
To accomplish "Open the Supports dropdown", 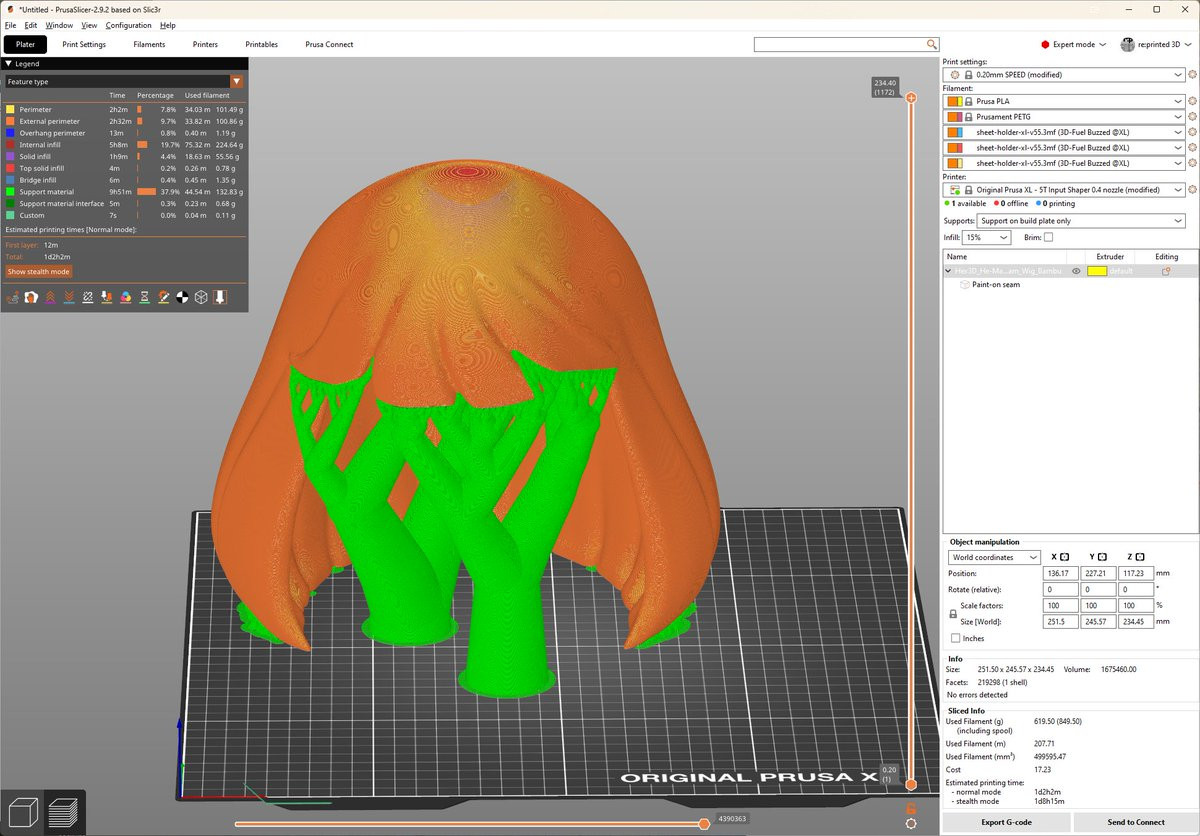I will [x=1081, y=220].
